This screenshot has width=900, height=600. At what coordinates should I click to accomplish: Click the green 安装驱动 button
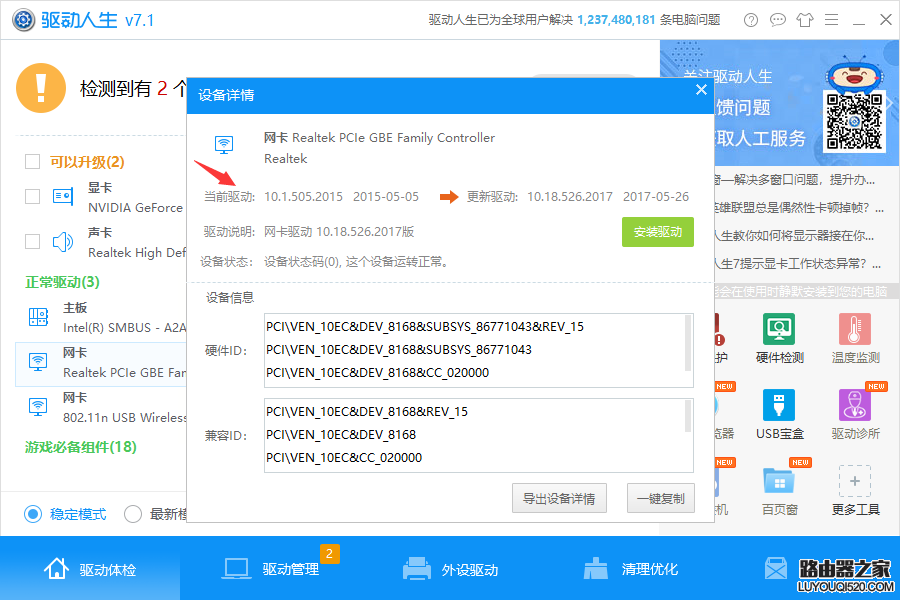pyautogui.click(x=658, y=232)
